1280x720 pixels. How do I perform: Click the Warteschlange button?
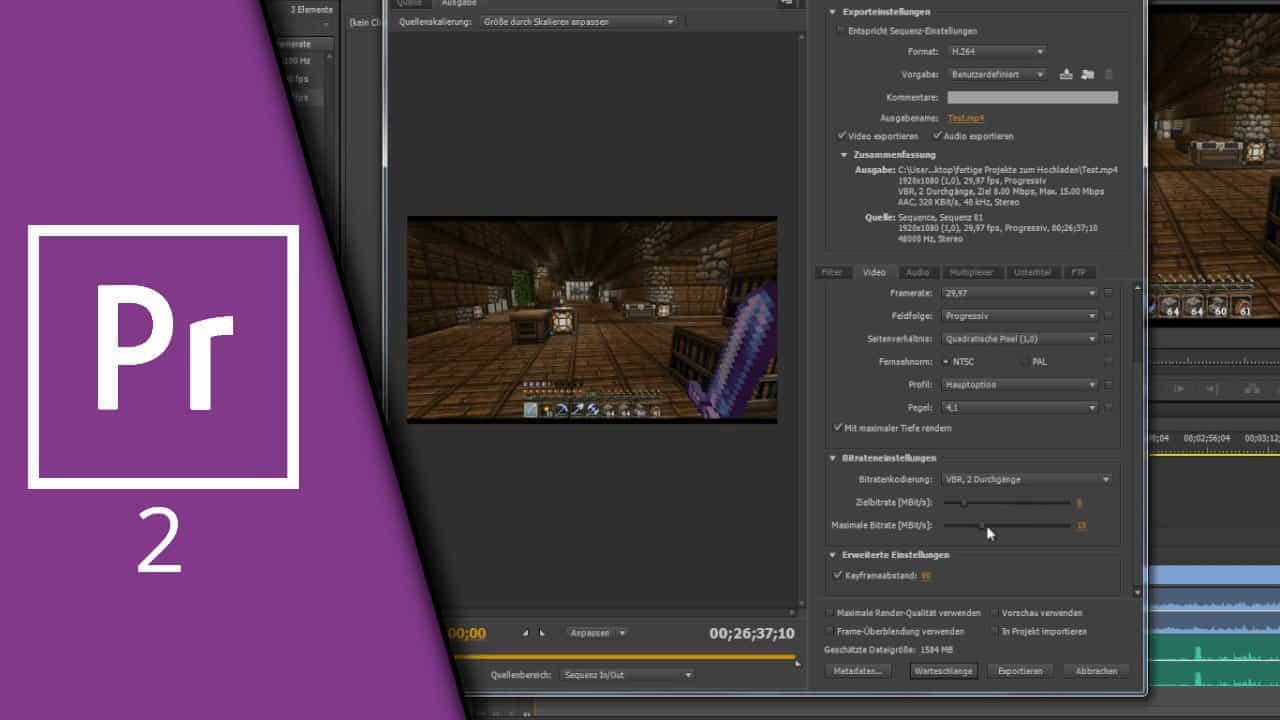click(942, 671)
